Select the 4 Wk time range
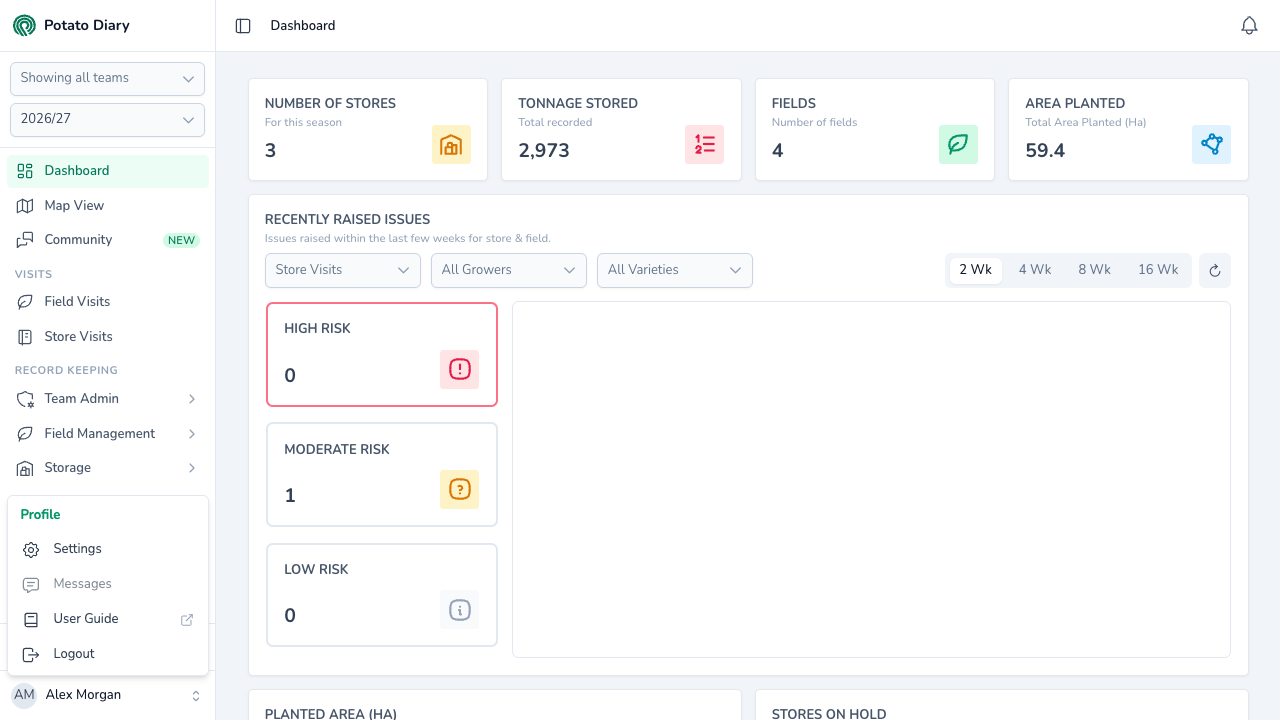The image size is (1280, 720). click(x=1035, y=270)
